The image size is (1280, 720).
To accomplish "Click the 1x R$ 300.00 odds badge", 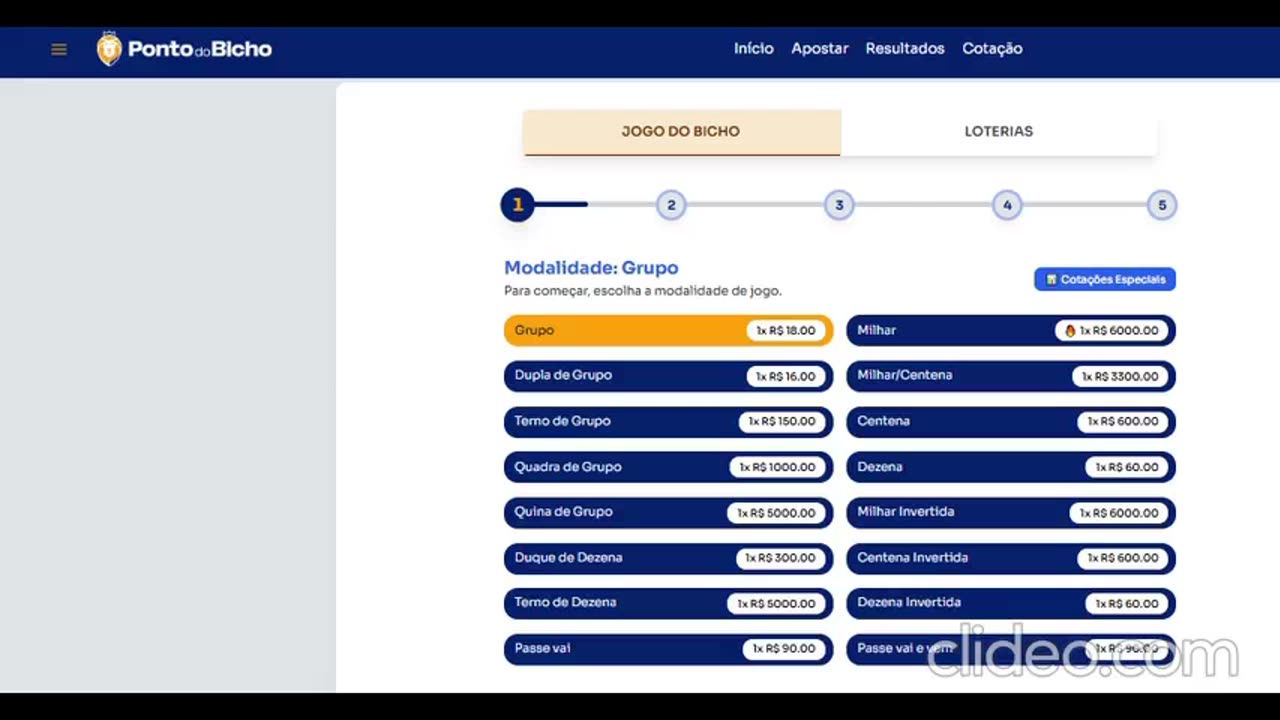I will click(x=782, y=559).
